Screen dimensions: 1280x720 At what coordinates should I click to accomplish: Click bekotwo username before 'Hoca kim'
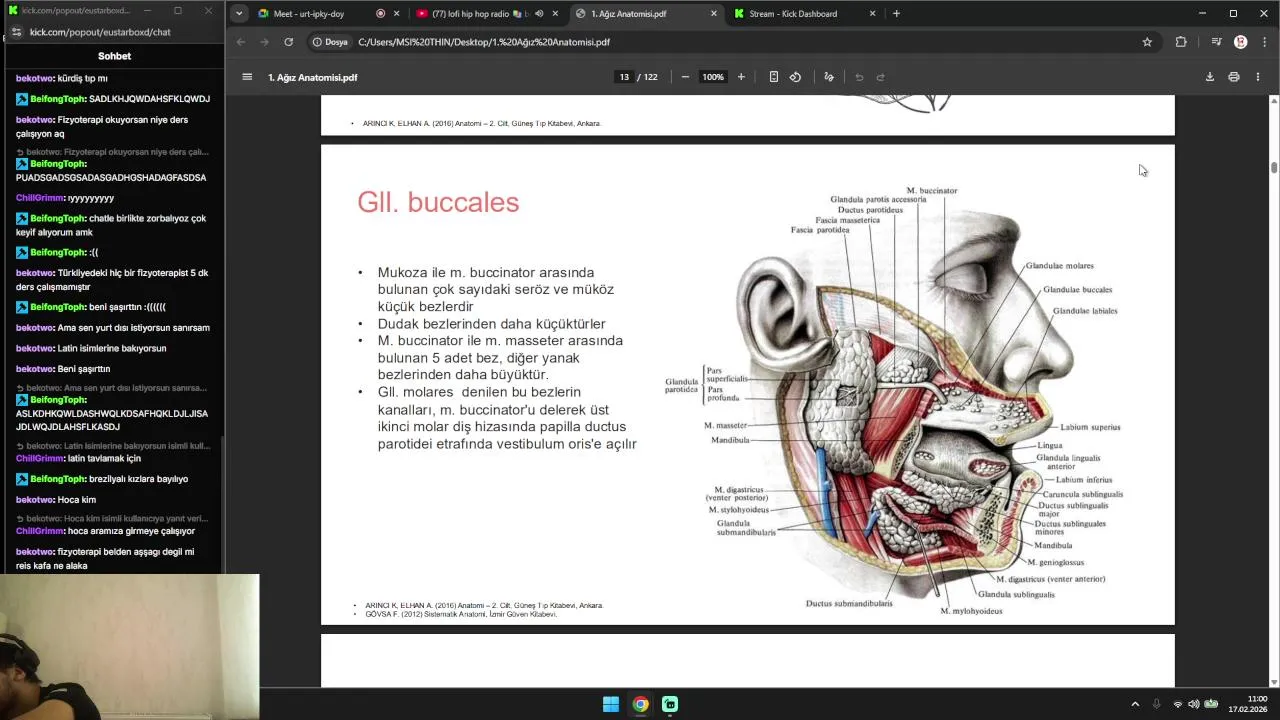point(35,499)
